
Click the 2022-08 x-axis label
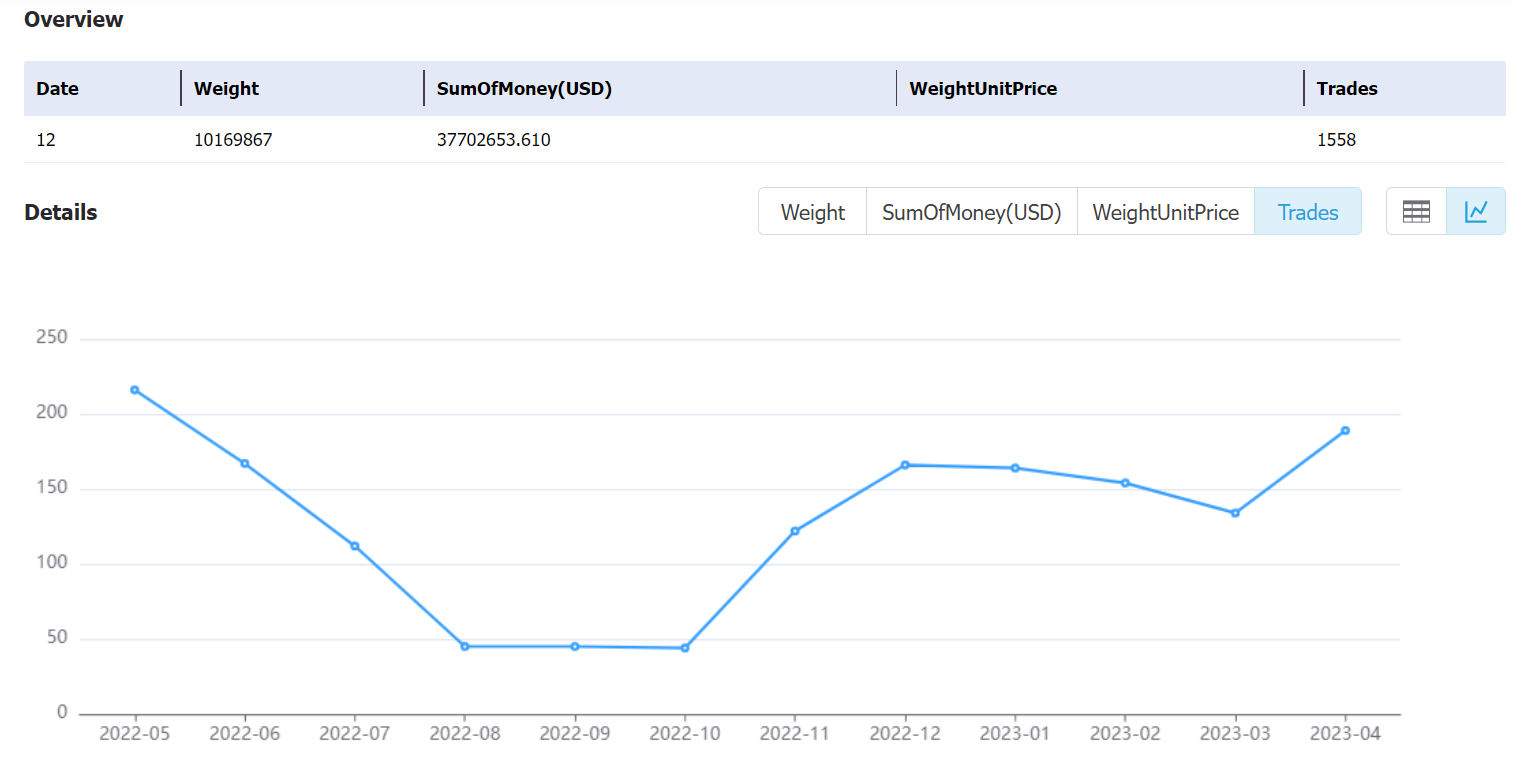pos(464,734)
